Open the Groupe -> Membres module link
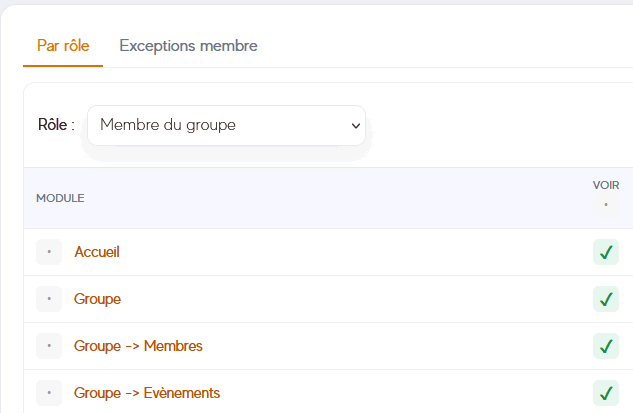Viewport: 633px width, 413px height. tap(138, 346)
